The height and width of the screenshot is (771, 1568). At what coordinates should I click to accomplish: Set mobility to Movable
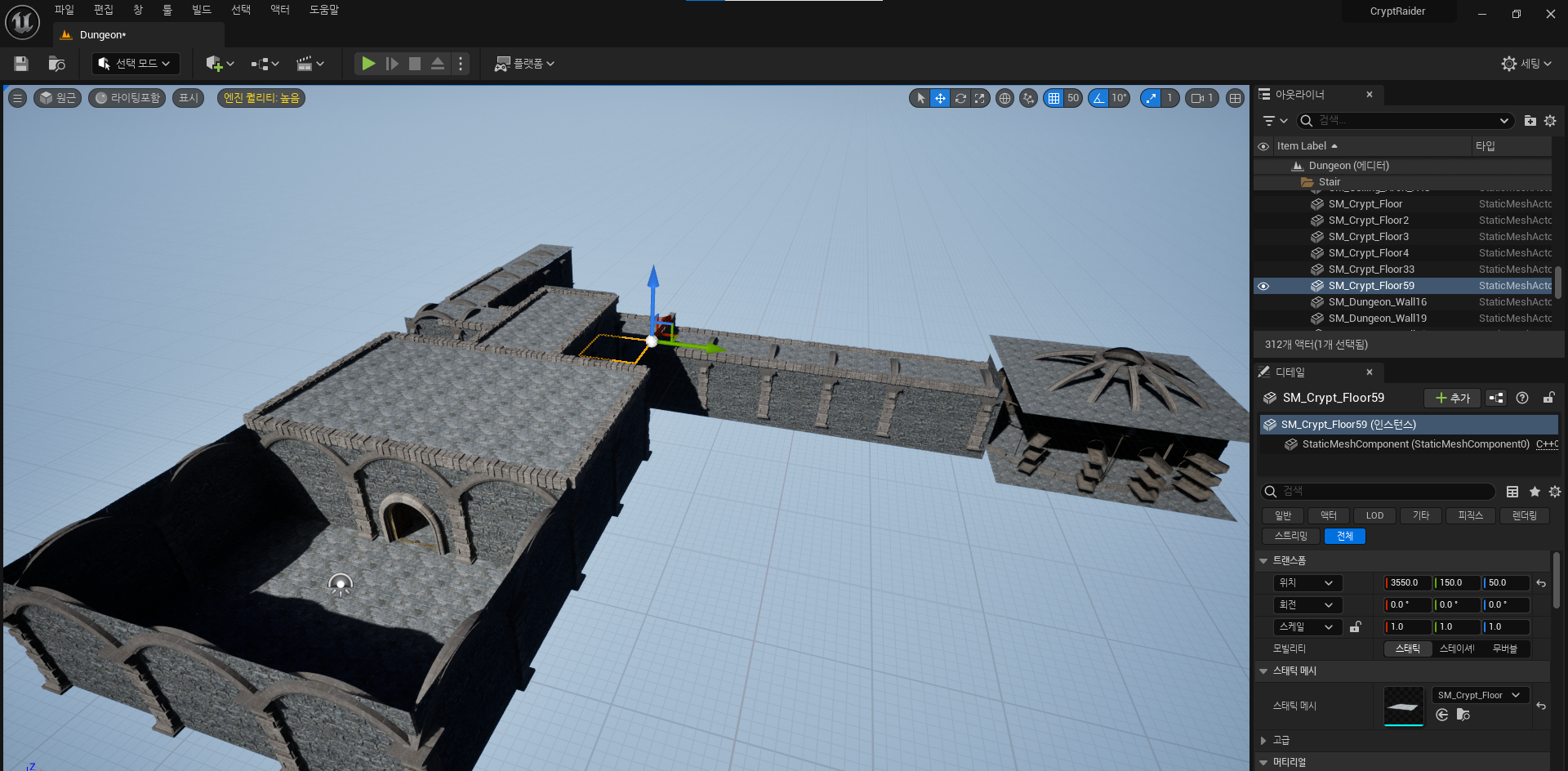point(1505,648)
